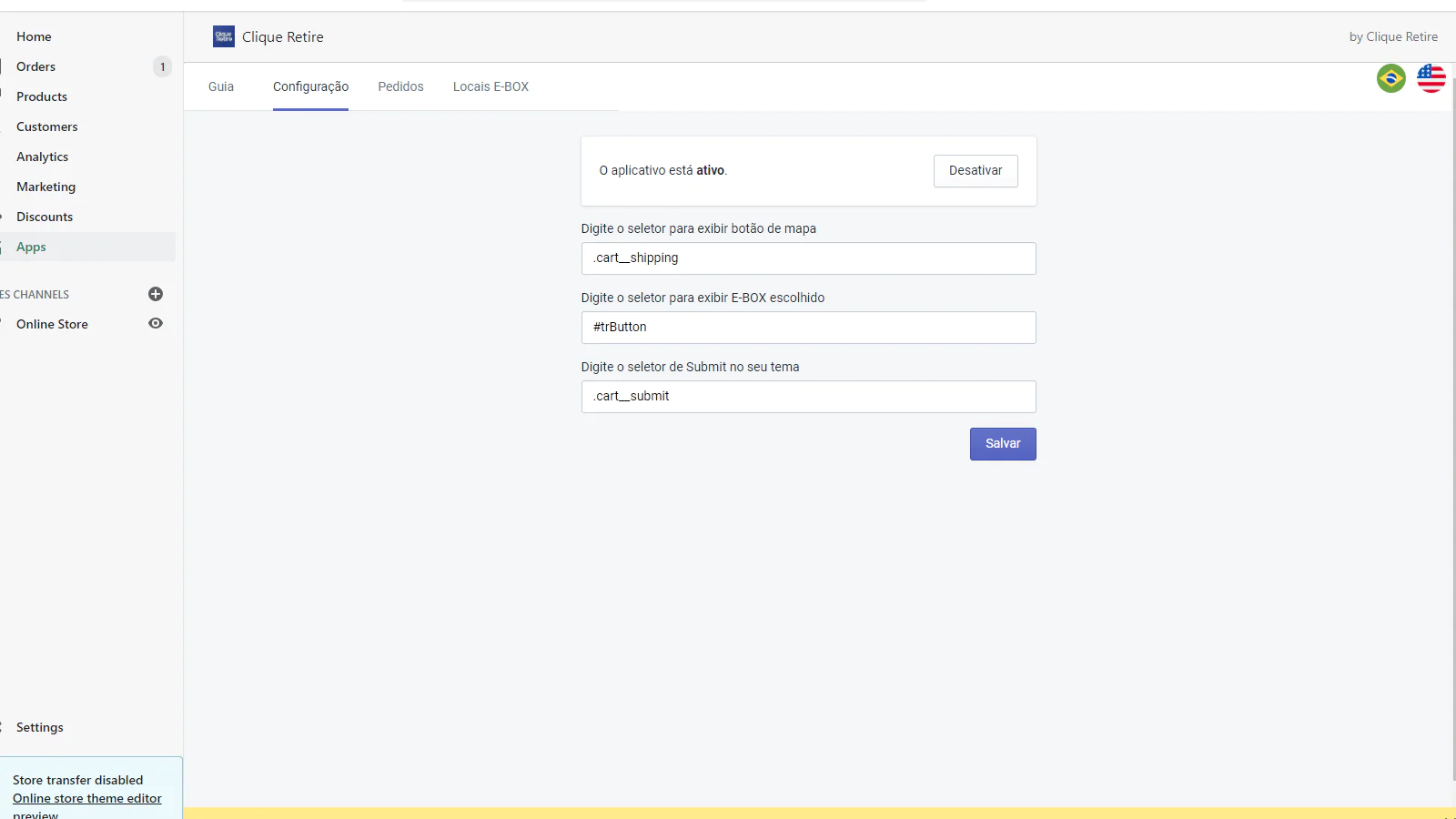Save settings with Salvar button
This screenshot has height=819, width=1456.
(1003, 444)
